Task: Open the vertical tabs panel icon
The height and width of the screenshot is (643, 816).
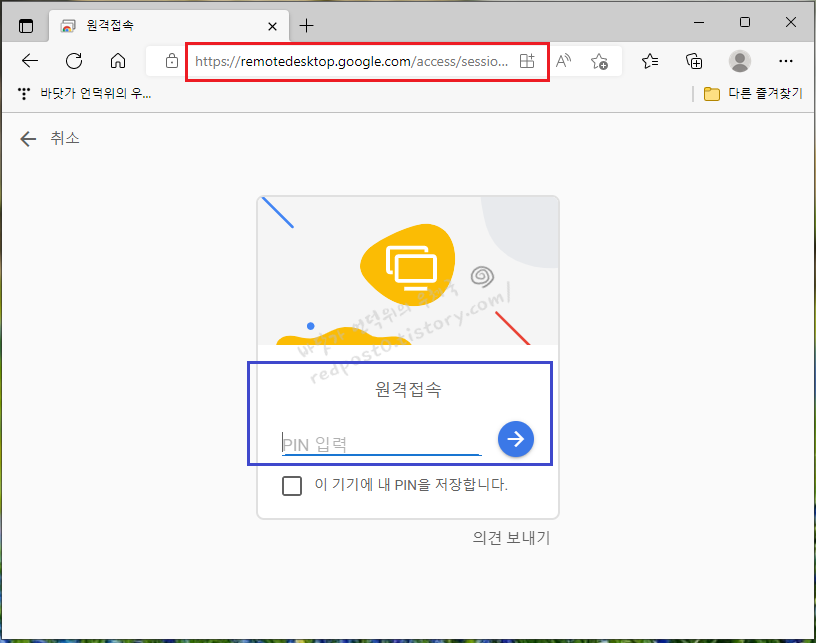Action: [x=26, y=25]
